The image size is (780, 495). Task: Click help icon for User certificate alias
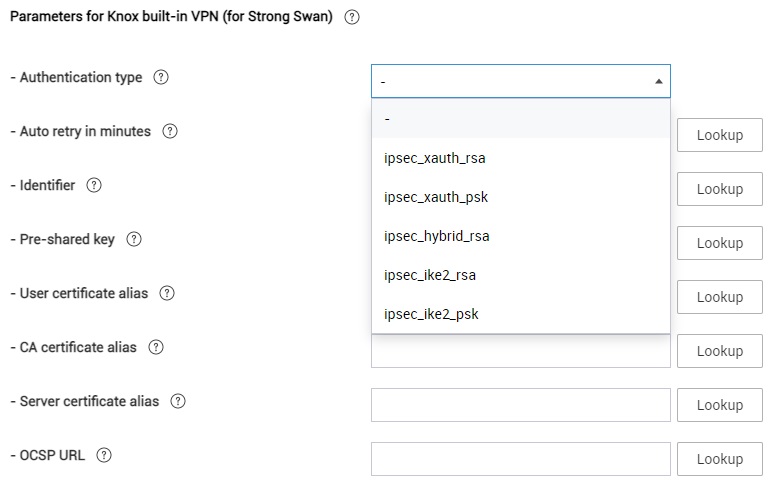point(167,294)
